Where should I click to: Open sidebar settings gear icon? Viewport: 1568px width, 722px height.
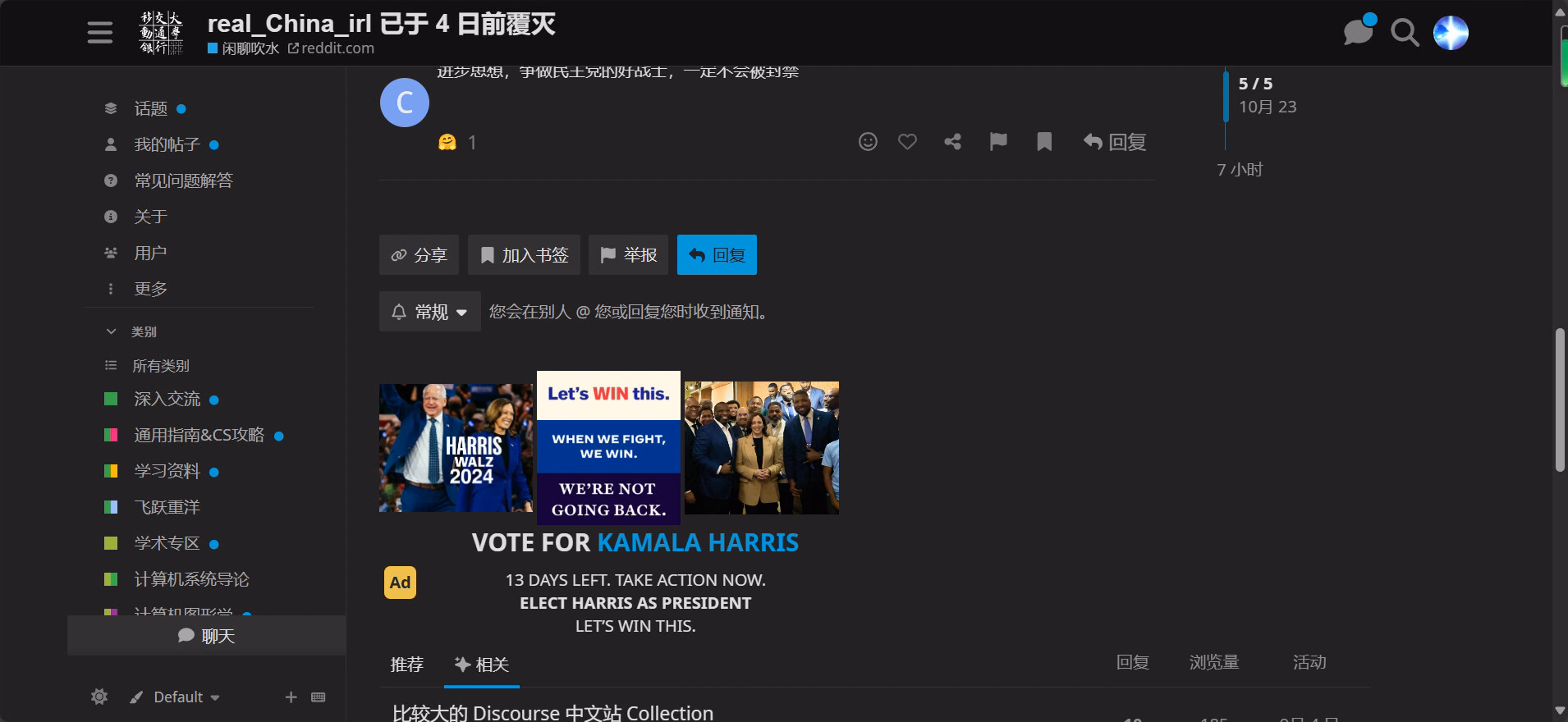99,697
